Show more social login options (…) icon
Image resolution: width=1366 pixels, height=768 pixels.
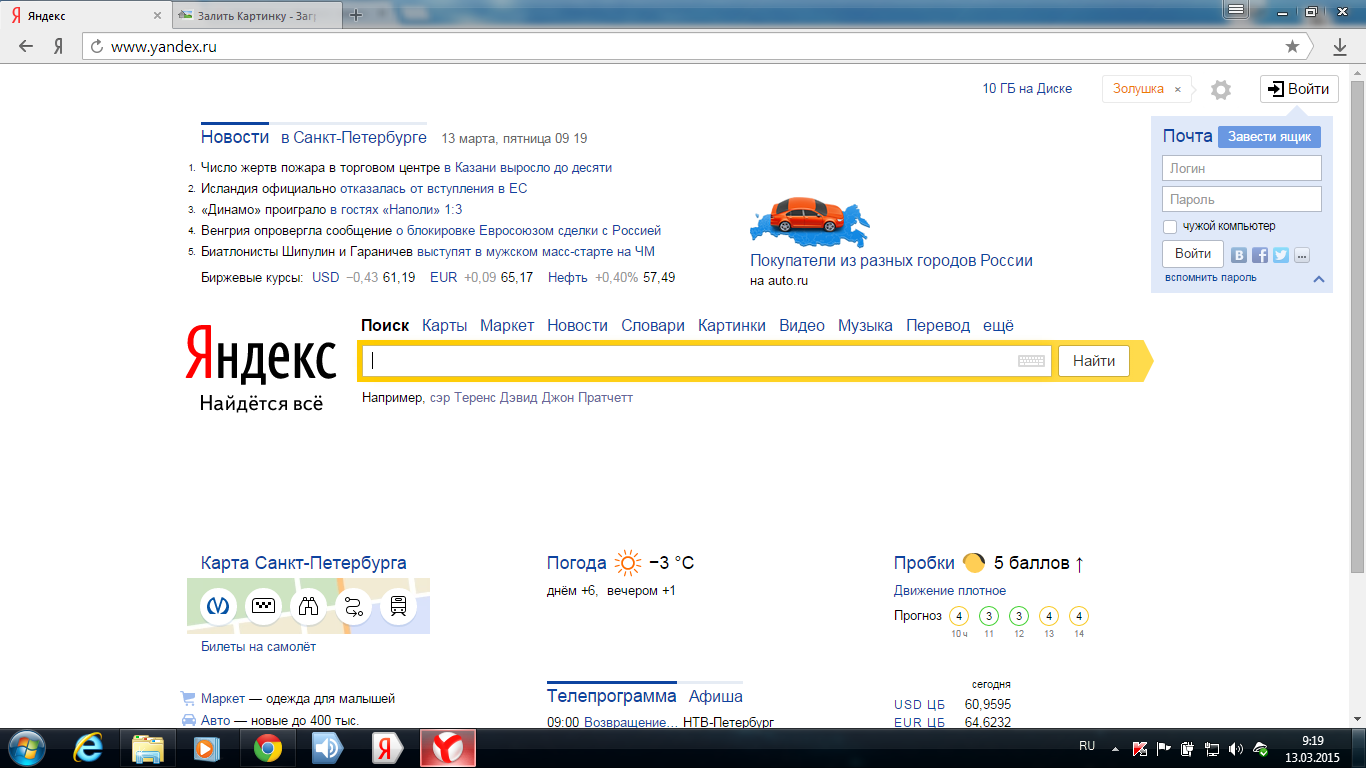tap(1302, 255)
